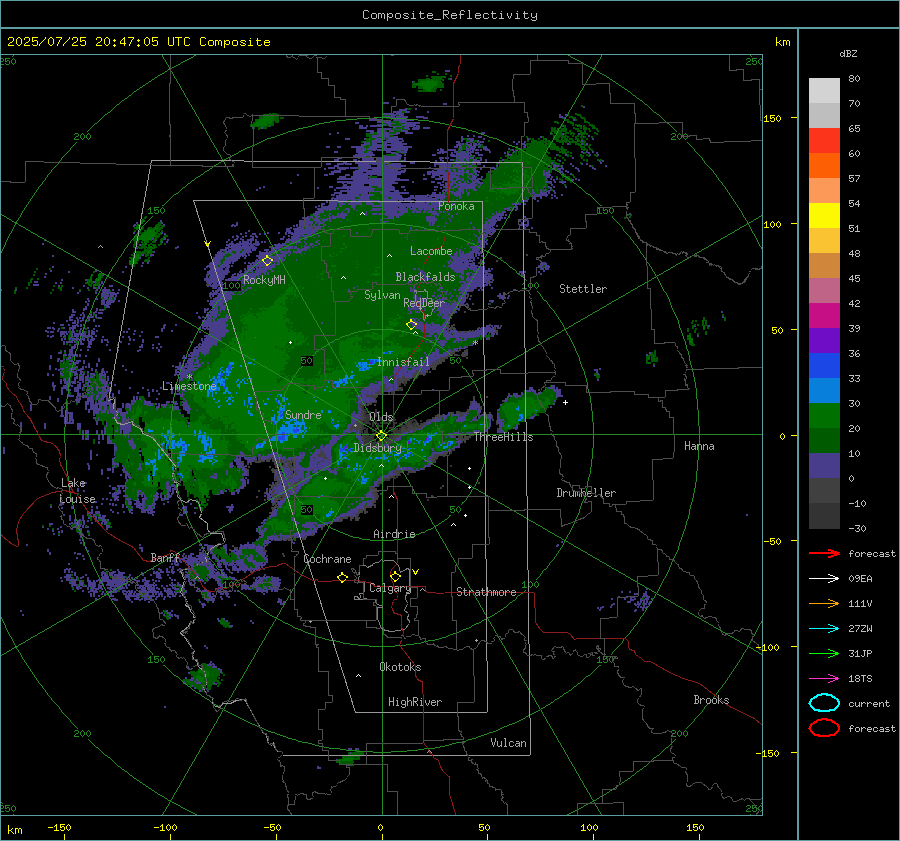This screenshot has width=900, height=841.
Task: Click the red forecast arrow in legend
Action: [x=824, y=553]
